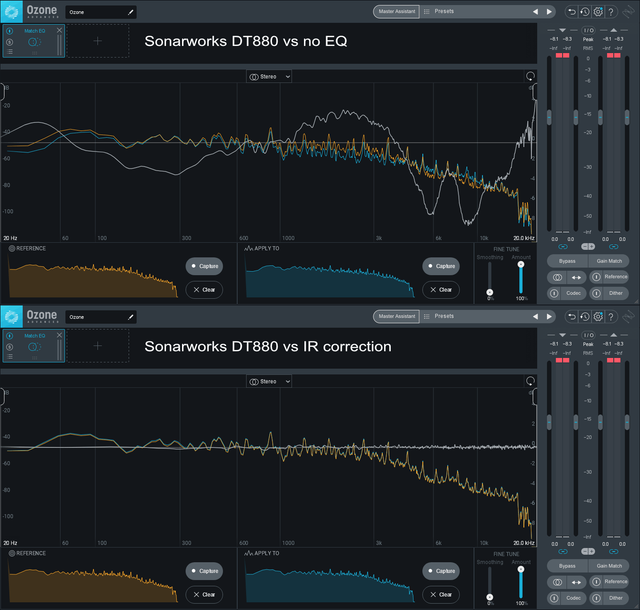Toggle Codec preview in top window
Screen dimensions: 640x610
(x=567, y=293)
